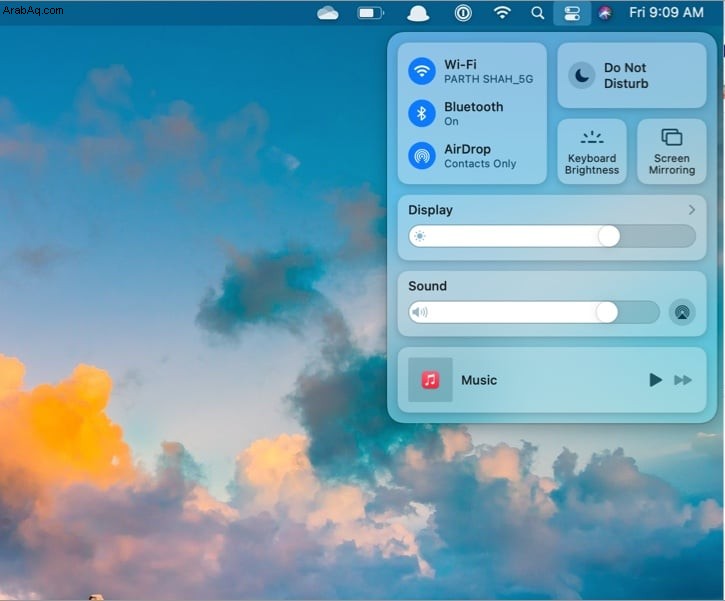
Task: Open the 1Password menu bar icon
Action: [x=463, y=13]
